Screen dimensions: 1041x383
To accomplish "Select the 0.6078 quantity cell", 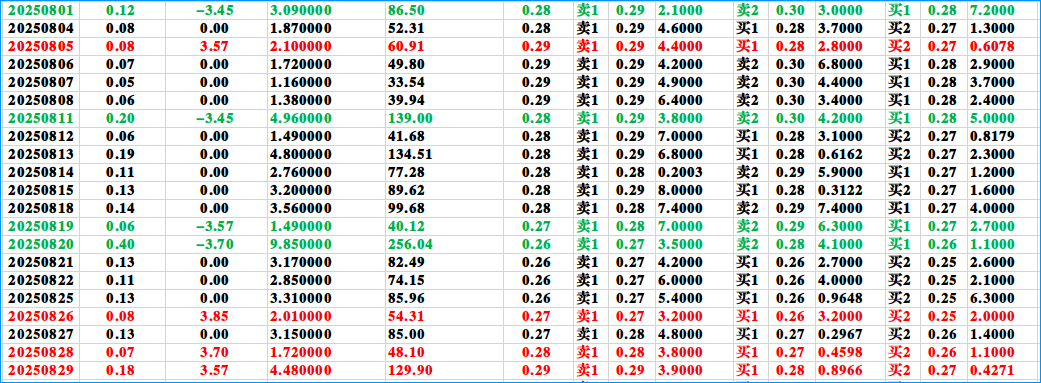I will (992, 46).
